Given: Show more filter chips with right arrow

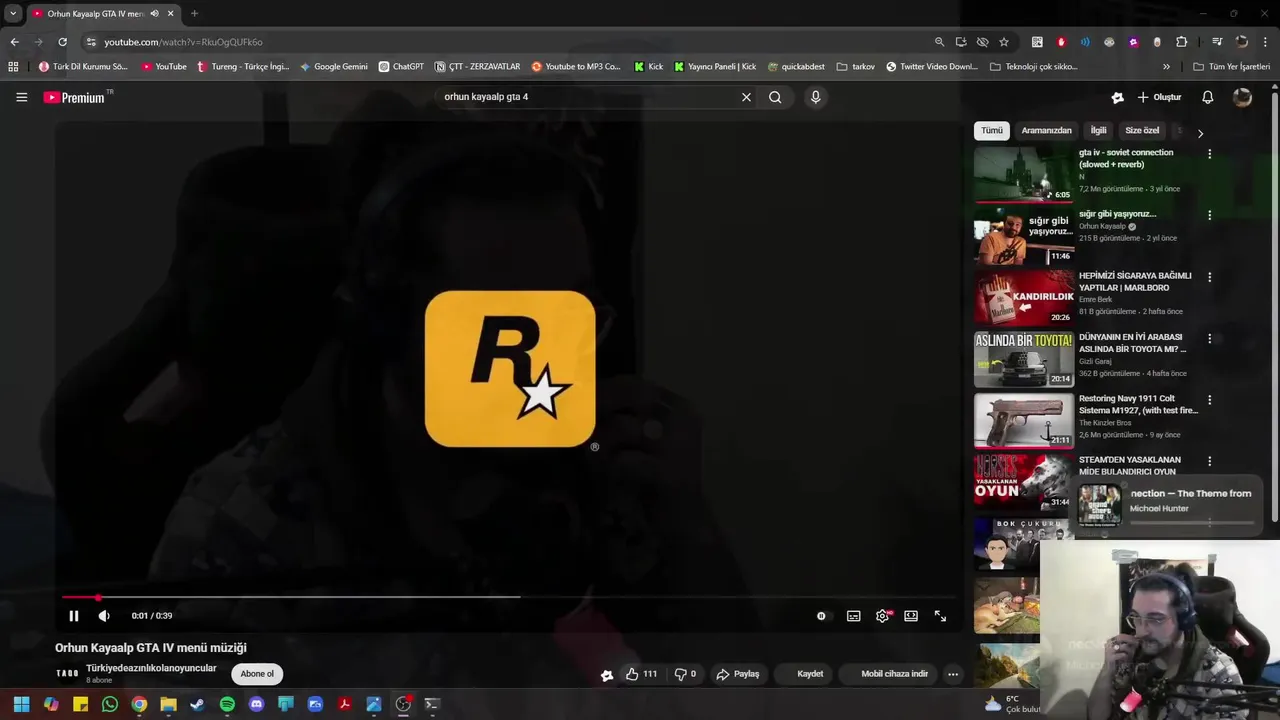Looking at the screenshot, I should click(1200, 133).
